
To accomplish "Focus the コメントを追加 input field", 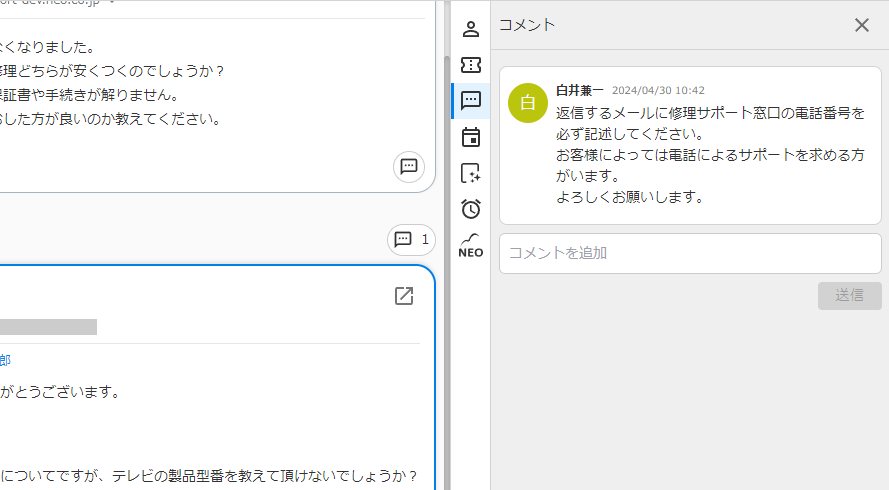I will click(690, 253).
